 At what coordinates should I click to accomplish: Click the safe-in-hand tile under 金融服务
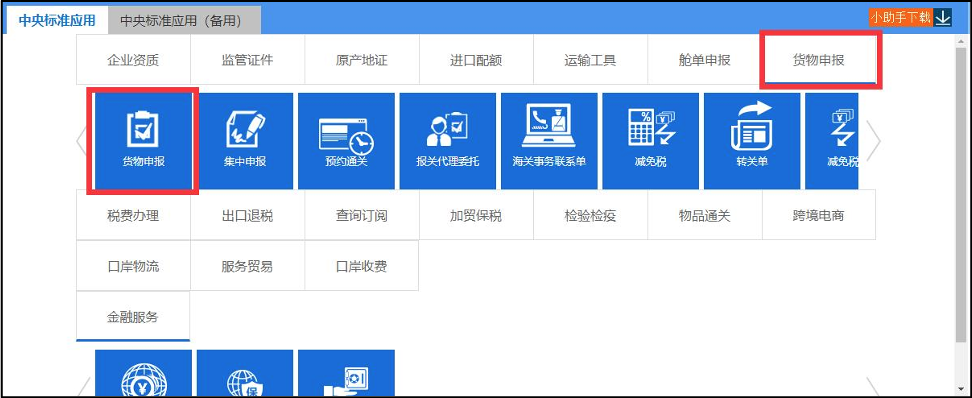tap(347, 373)
